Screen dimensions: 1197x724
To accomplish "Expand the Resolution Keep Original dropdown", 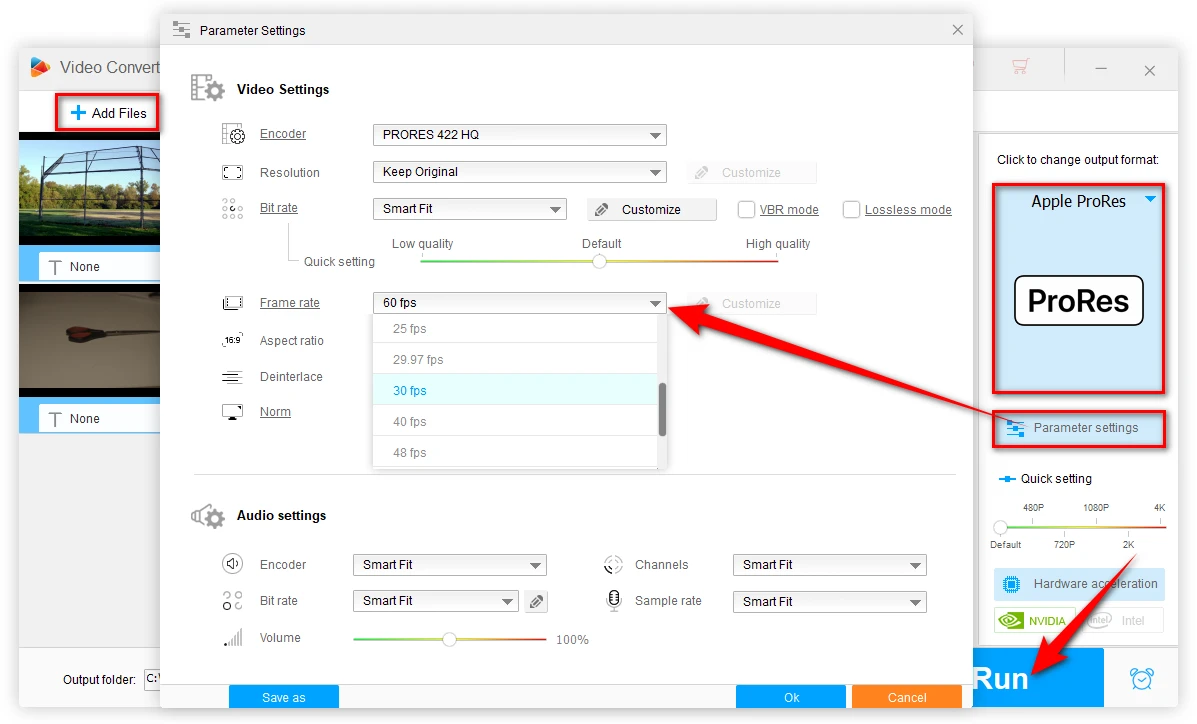I will point(519,172).
